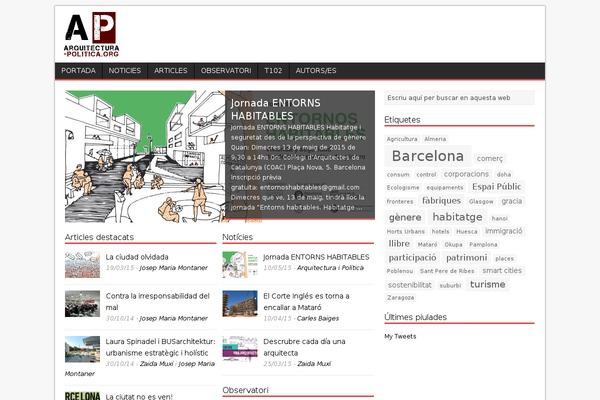Select the hanoi tag
The image size is (600, 400).
tap(499, 219)
